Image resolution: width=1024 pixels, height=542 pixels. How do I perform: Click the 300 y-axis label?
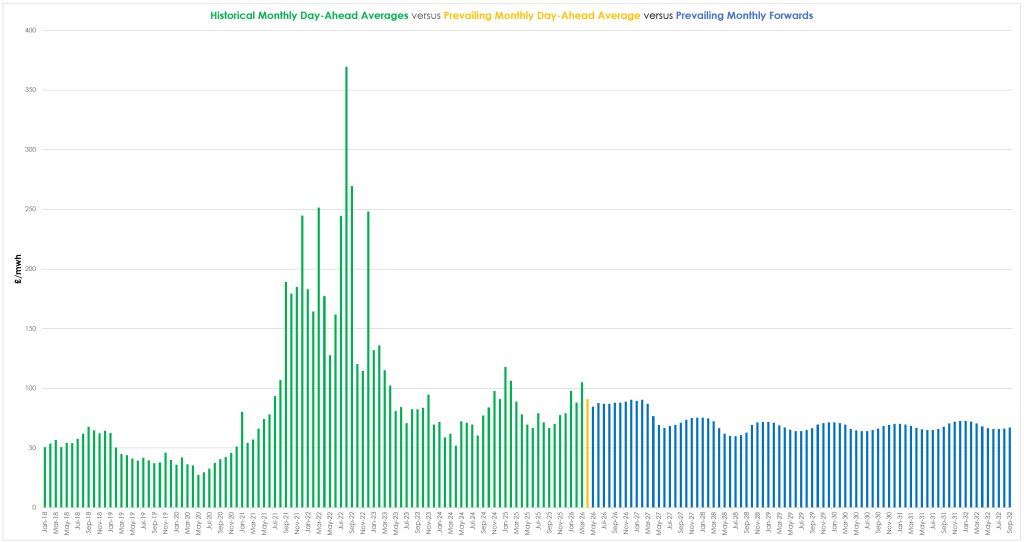tap(31, 150)
